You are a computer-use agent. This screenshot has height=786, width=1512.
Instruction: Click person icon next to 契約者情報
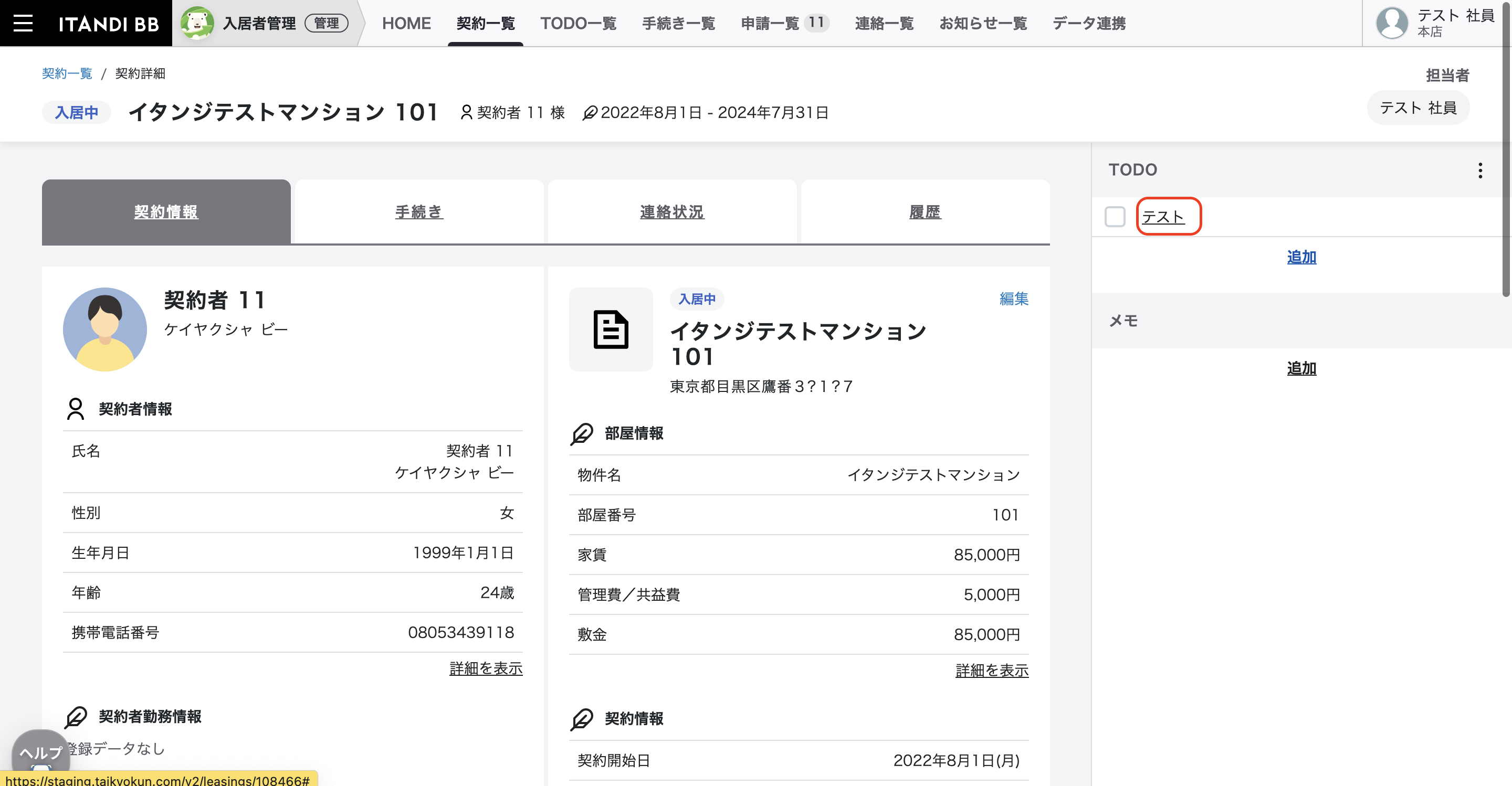pos(76,409)
